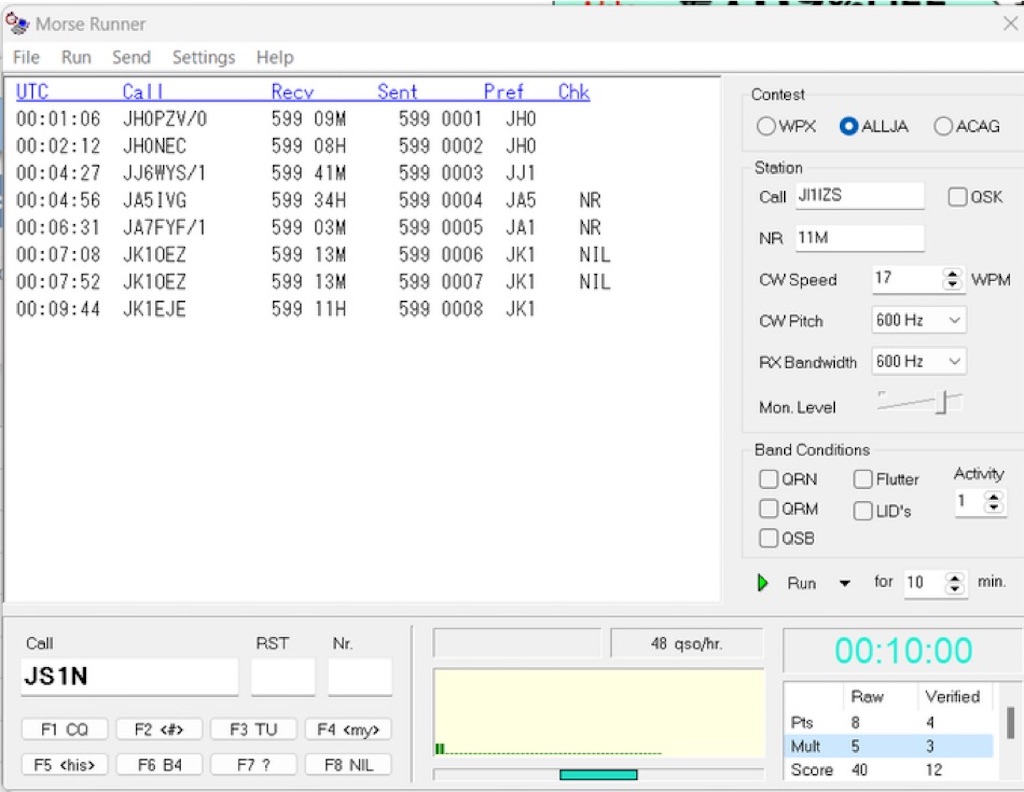Select the log row for JK1EJE
This screenshot has width=1024, height=792.
362,308
